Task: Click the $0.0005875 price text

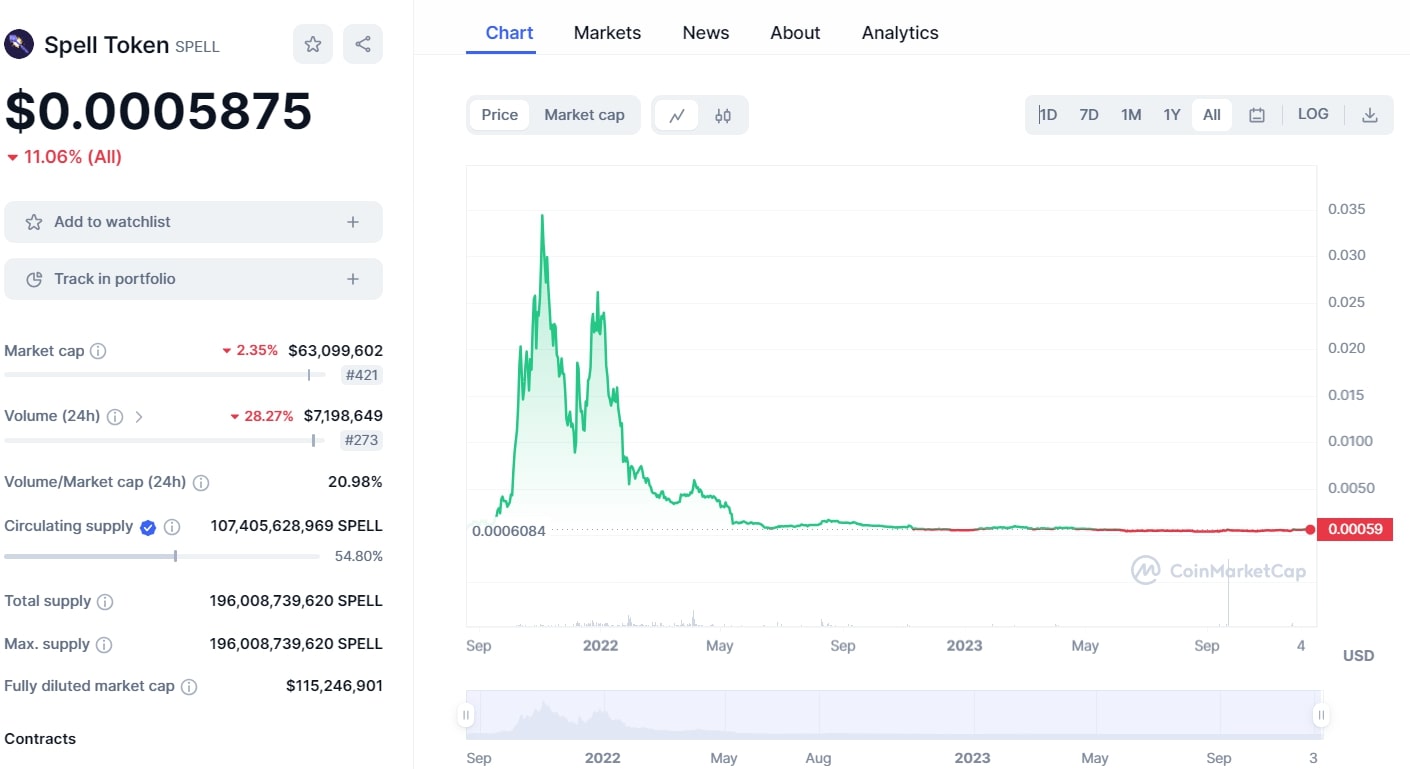Action: (158, 111)
